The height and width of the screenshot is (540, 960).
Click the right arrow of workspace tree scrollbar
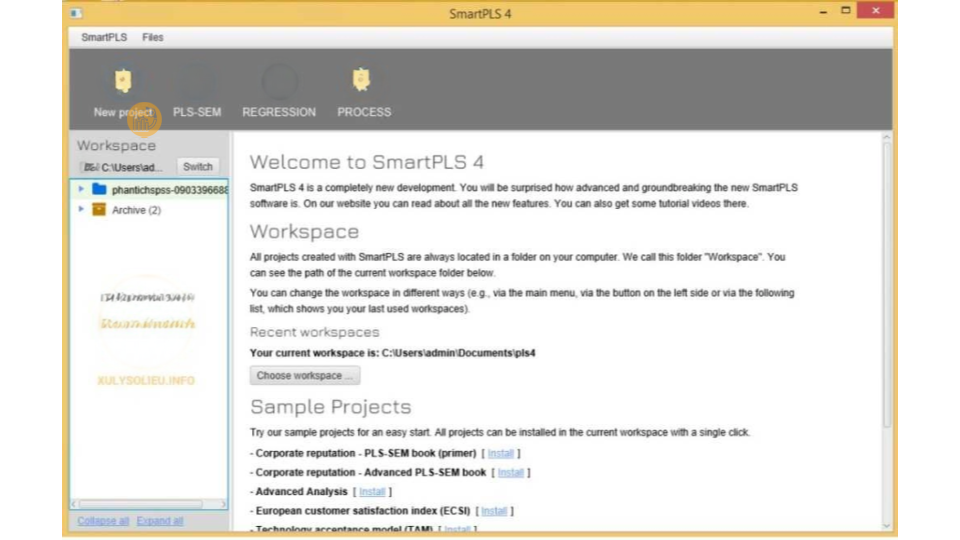pyautogui.click(x=223, y=504)
